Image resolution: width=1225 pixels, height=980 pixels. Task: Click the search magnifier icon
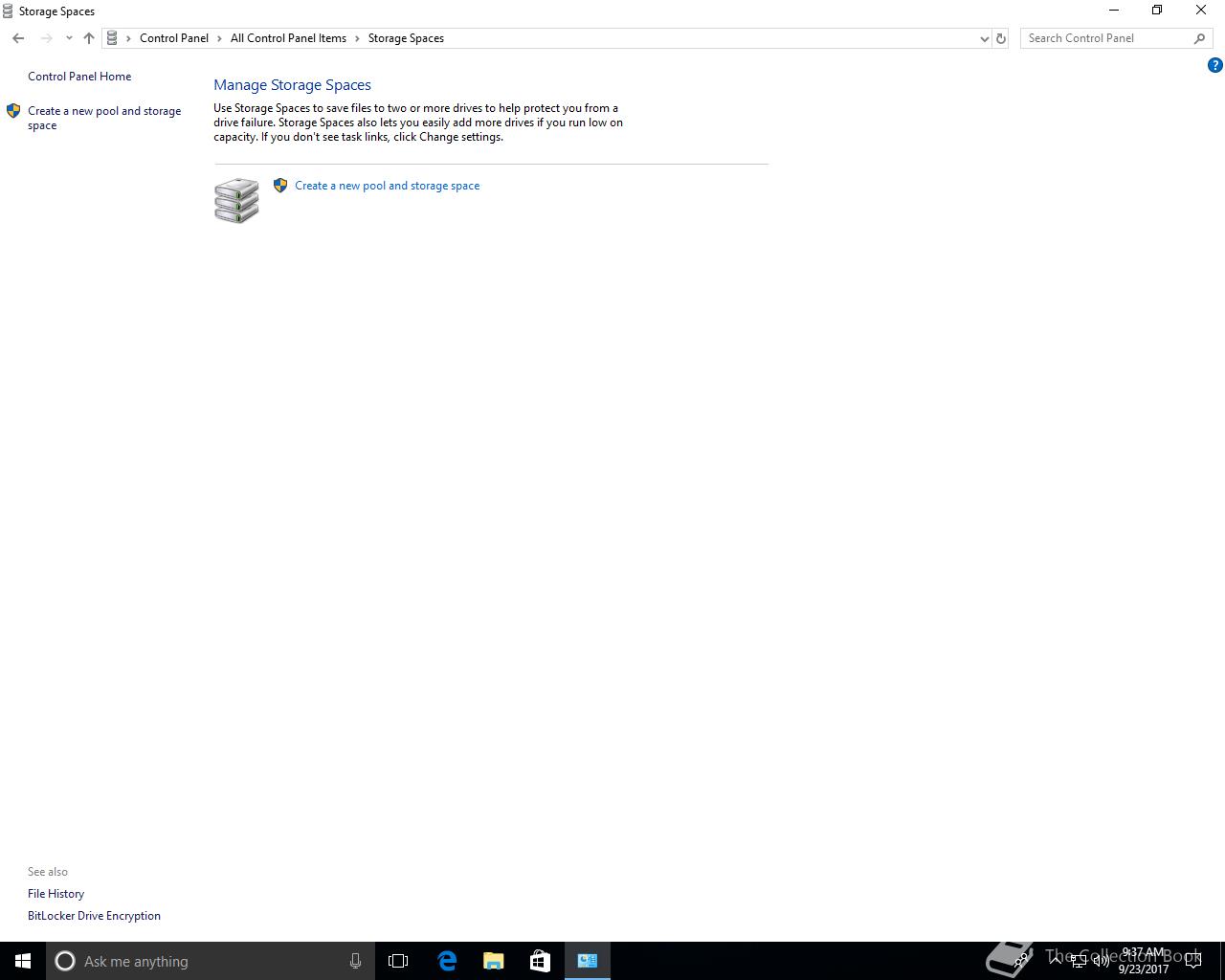coord(1199,38)
